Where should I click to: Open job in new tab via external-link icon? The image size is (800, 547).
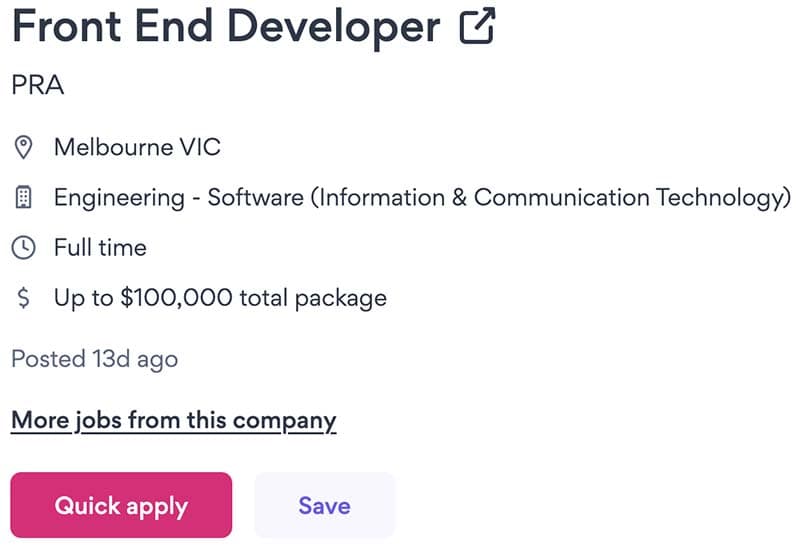pos(477,26)
